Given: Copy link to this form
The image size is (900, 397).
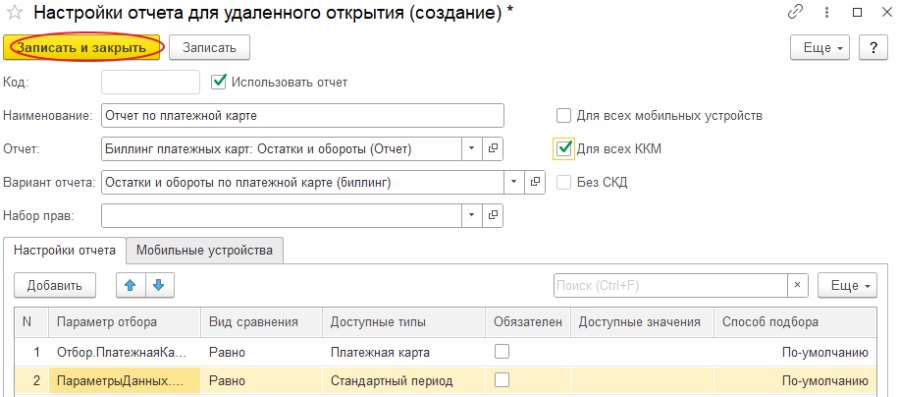Looking at the screenshot, I should tap(796, 13).
